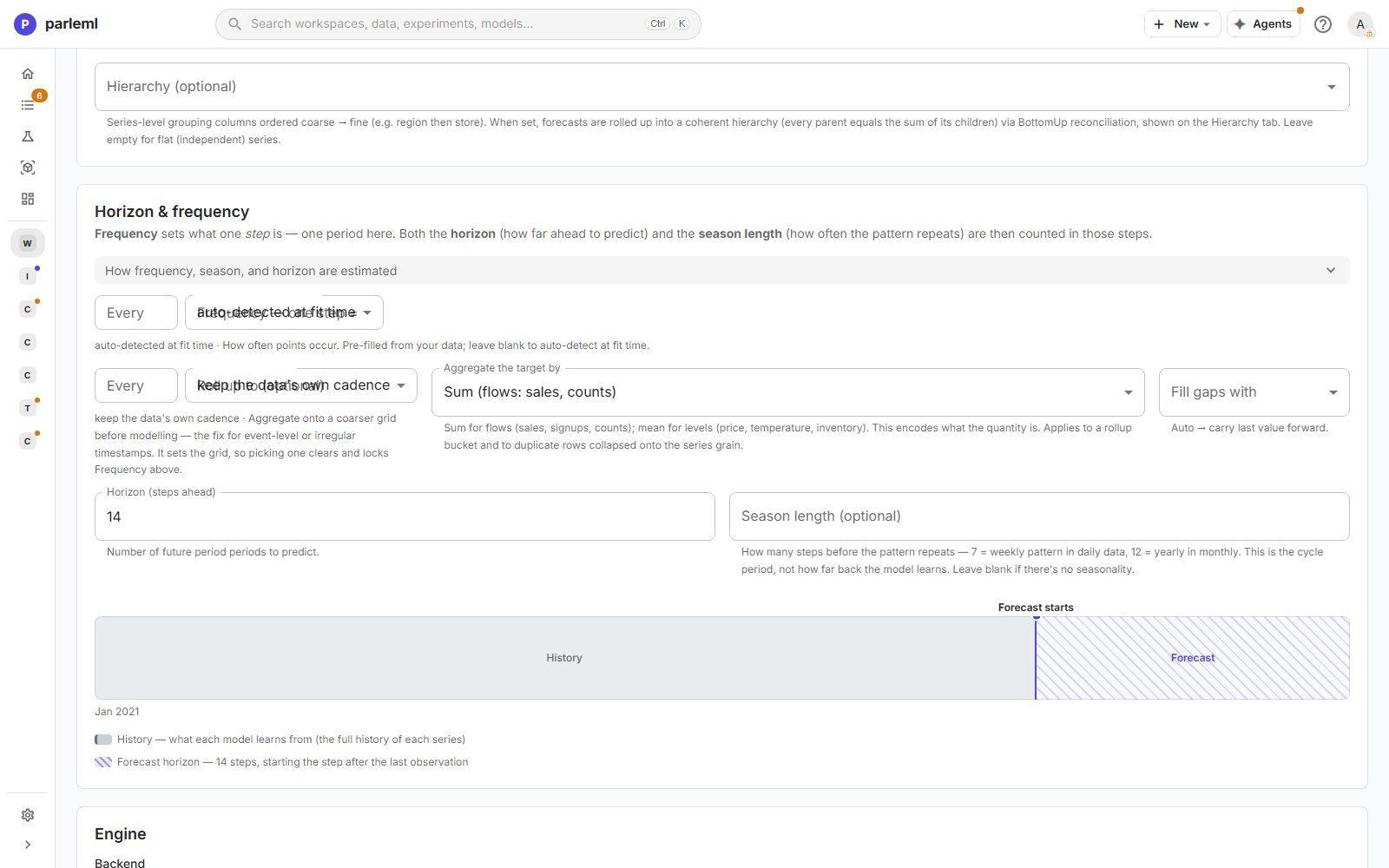The image size is (1389, 868).
Task: Select the W workspace avatar
Action: coord(28,243)
